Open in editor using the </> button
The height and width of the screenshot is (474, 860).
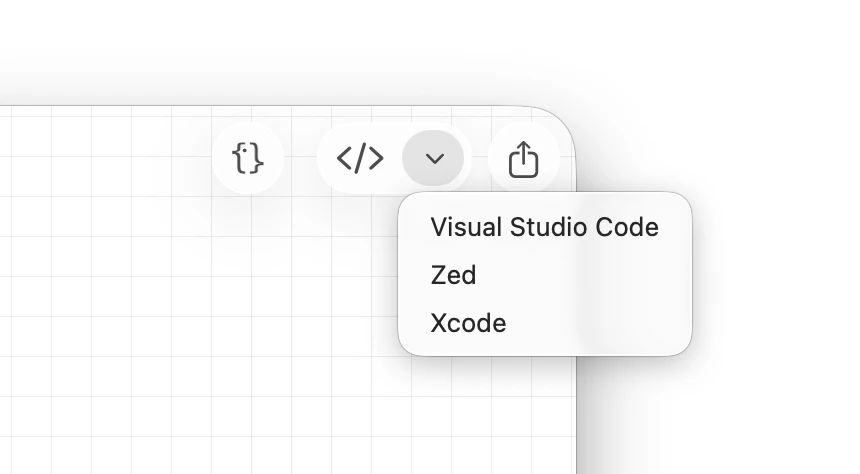coord(360,158)
